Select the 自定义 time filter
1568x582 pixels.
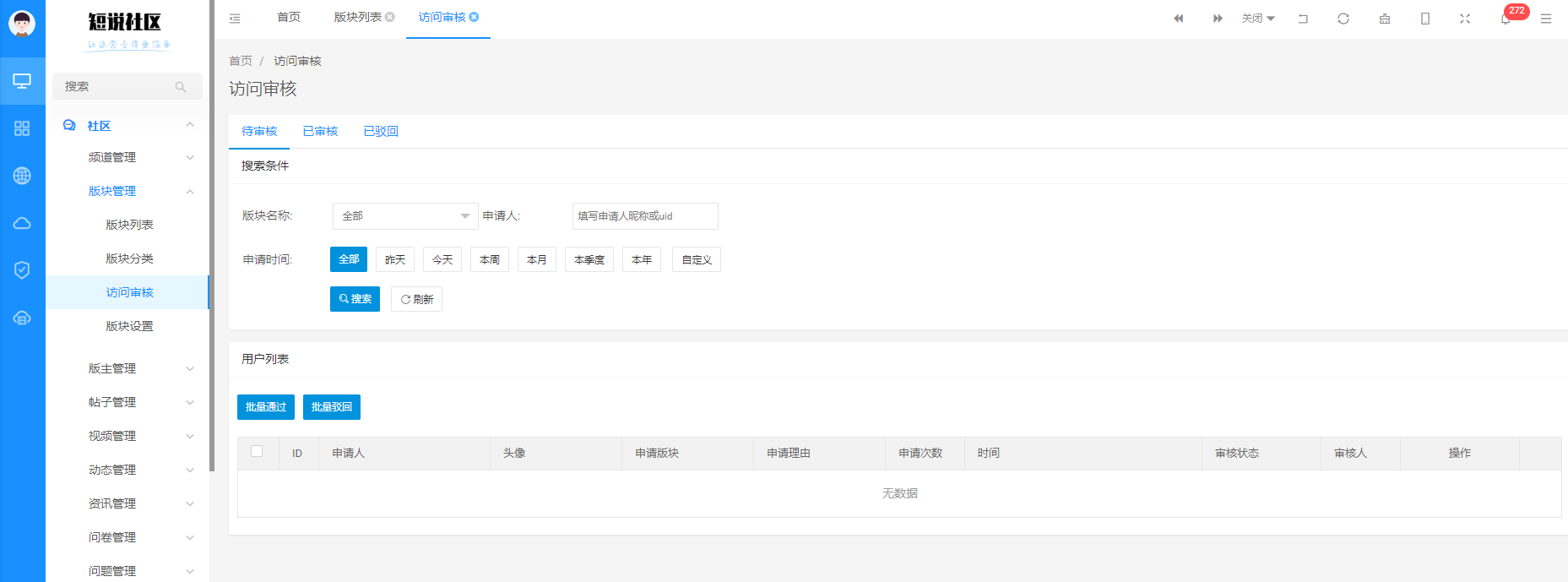pyautogui.click(x=697, y=259)
